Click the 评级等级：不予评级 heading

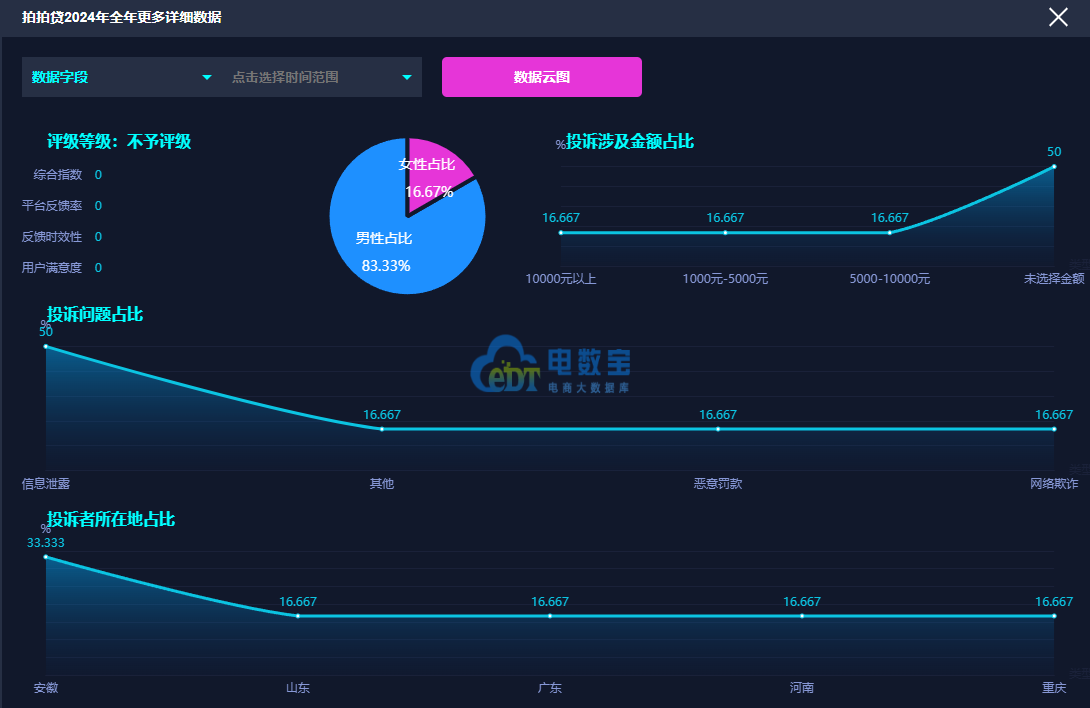click(119, 142)
